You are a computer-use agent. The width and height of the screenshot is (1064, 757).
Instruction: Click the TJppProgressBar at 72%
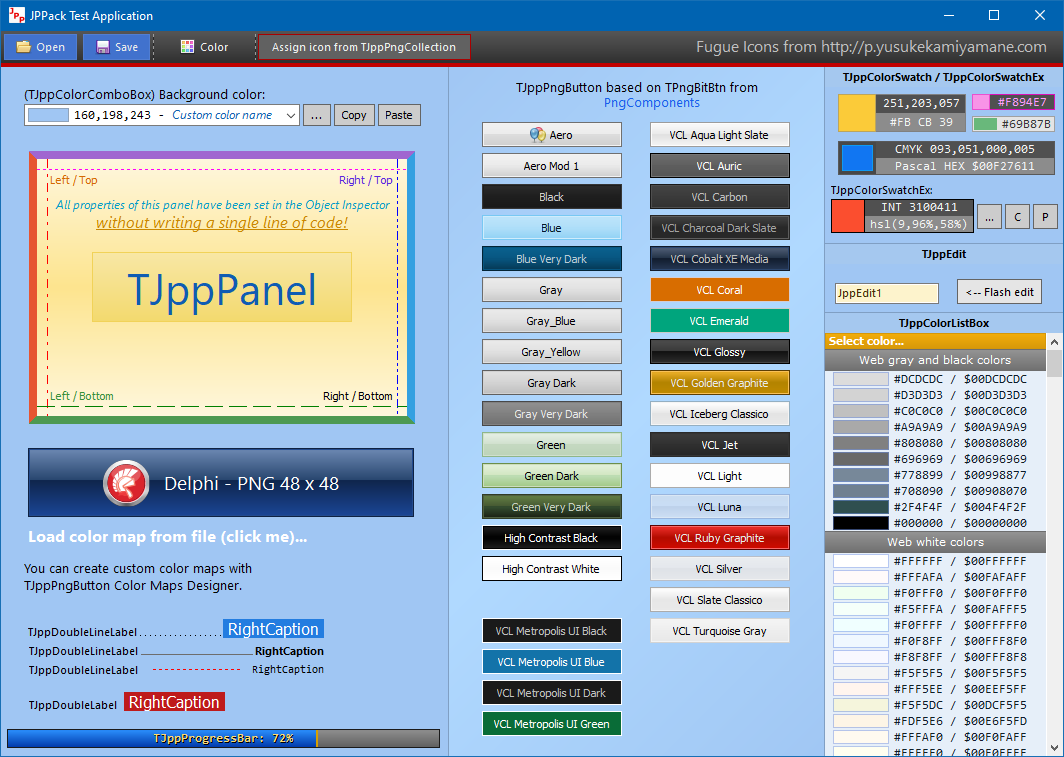pyautogui.click(x=222, y=738)
